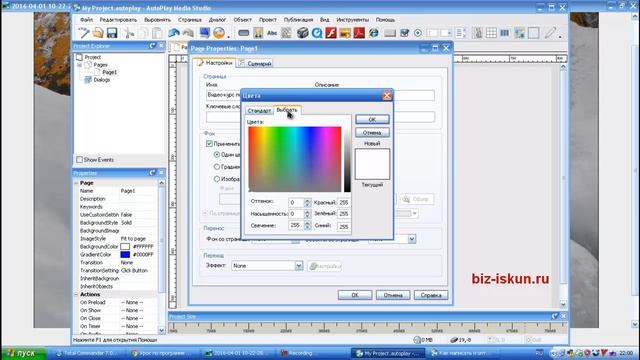Click the Свечение spinner arrows

(x=307, y=225)
